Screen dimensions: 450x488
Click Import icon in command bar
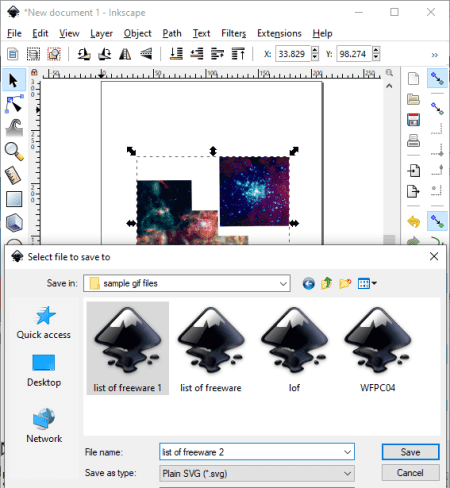click(413, 171)
